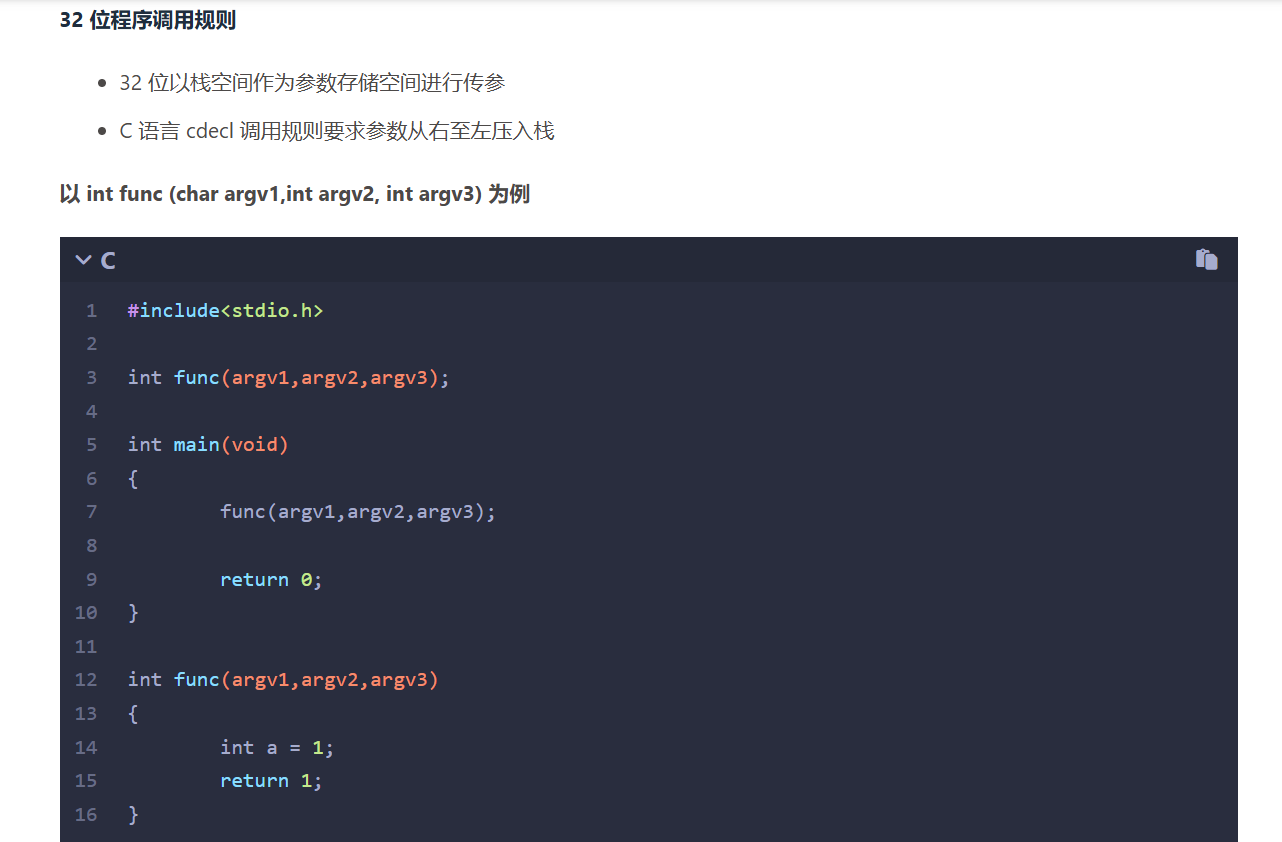
Task: Select "return 0;" on line 9
Action: 272,579
